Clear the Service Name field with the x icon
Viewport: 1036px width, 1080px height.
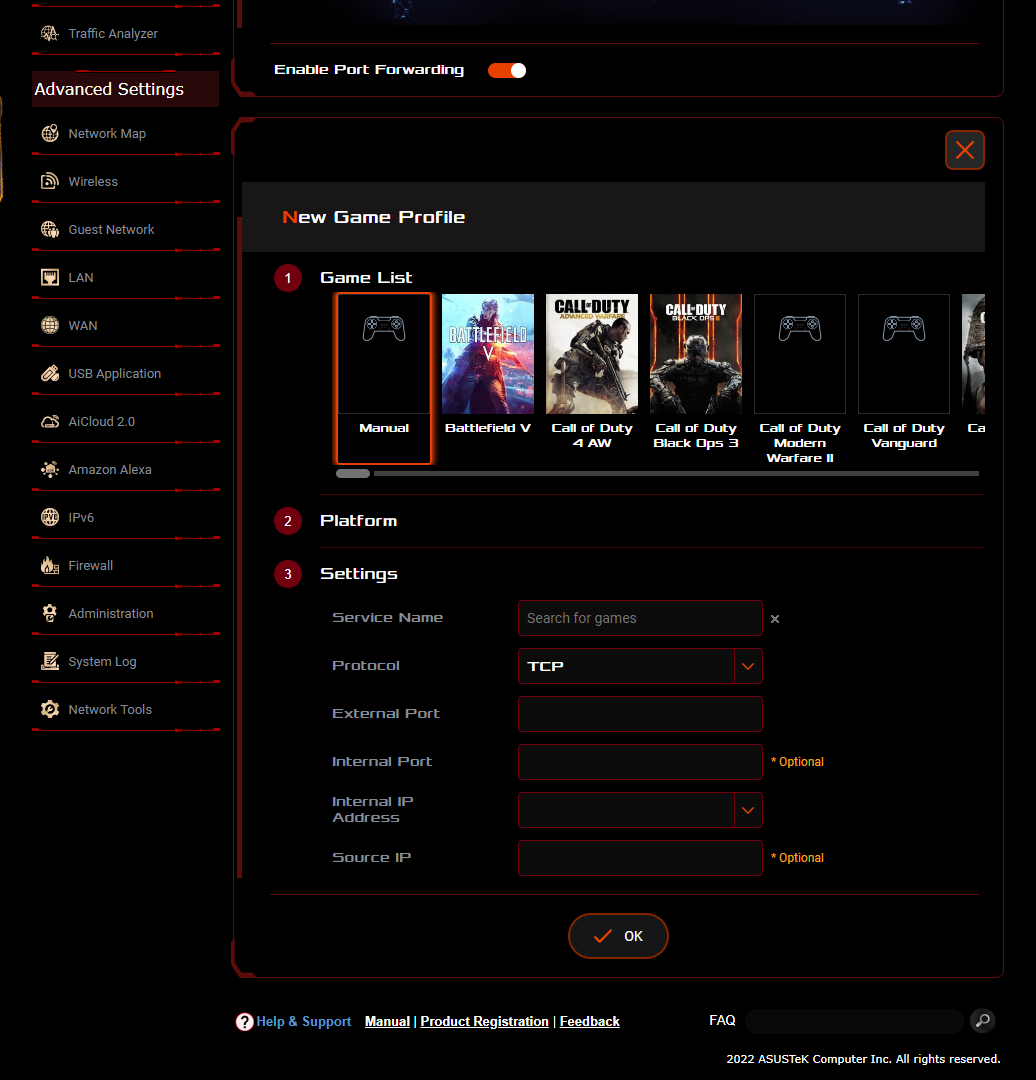775,619
